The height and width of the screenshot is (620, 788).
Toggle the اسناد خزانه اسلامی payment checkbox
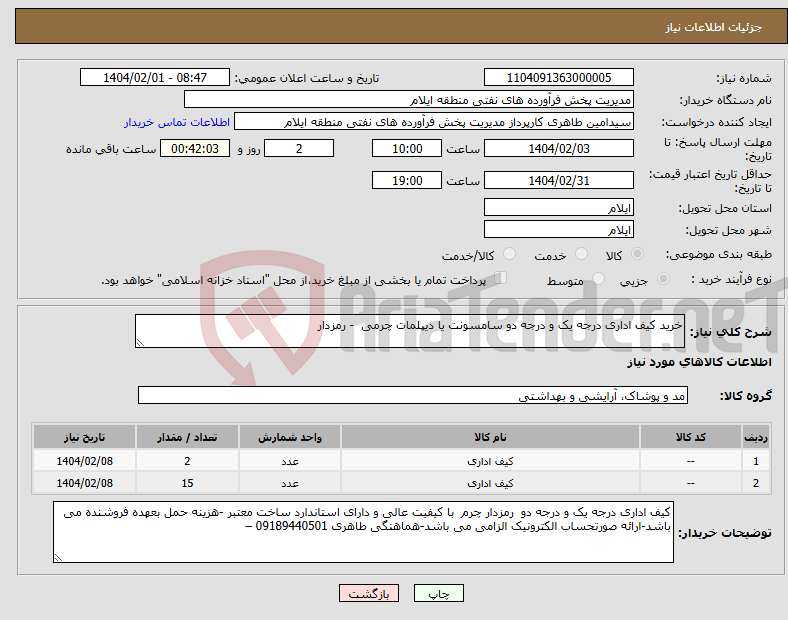tap(501, 277)
